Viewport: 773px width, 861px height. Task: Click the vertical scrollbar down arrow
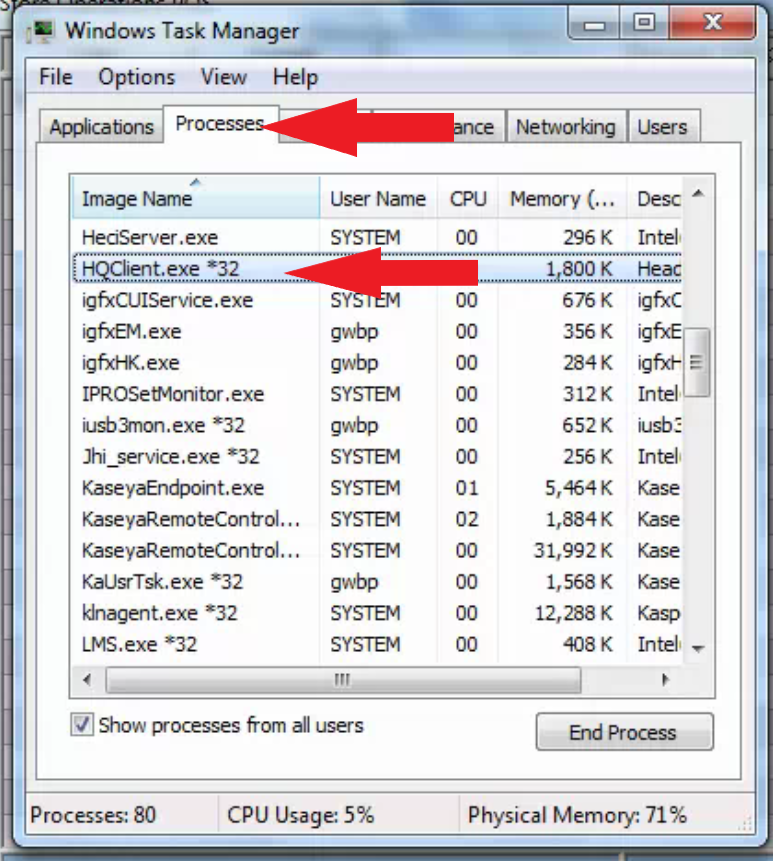698,649
